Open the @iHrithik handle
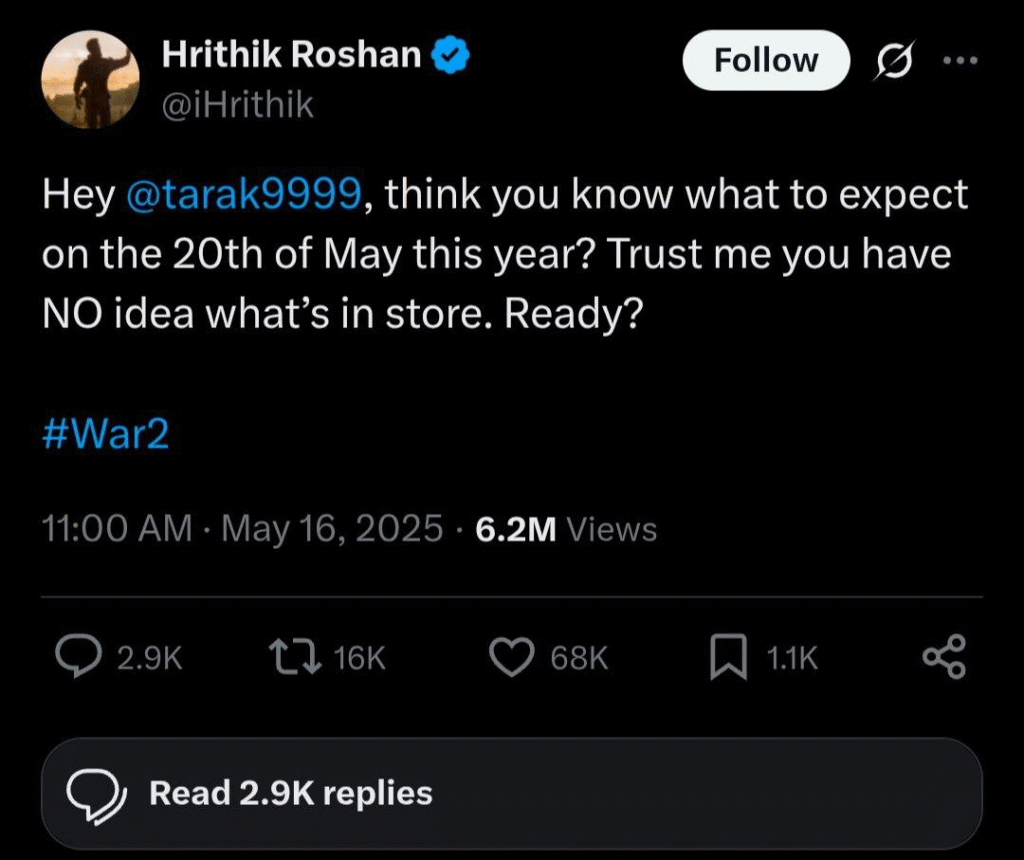 [237, 103]
